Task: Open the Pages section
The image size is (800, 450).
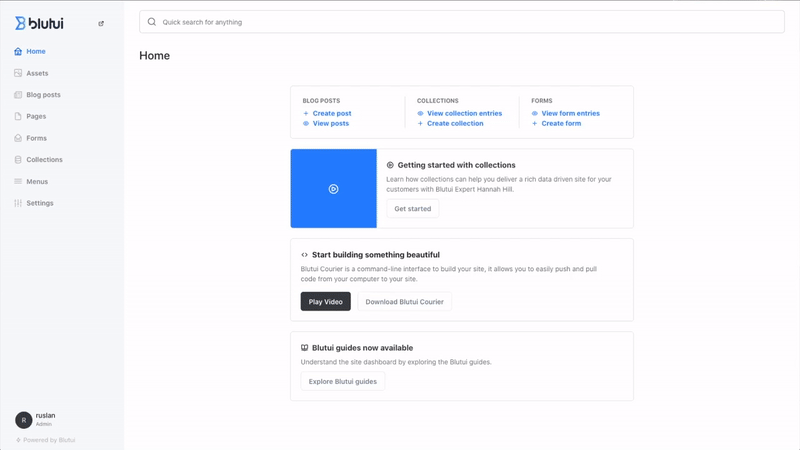Action: pos(36,116)
